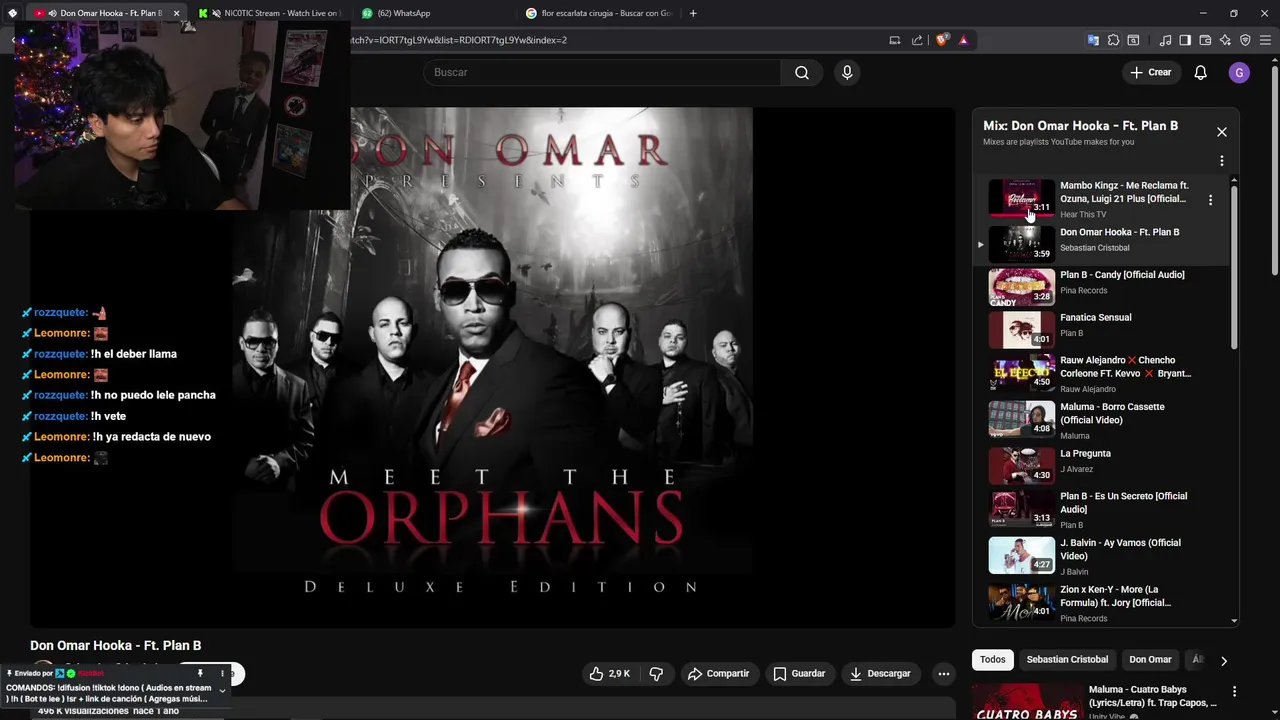This screenshot has width=1280, height=720.
Task: Toggle the browser sidebar panel icon
Action: click(1185, 40)
